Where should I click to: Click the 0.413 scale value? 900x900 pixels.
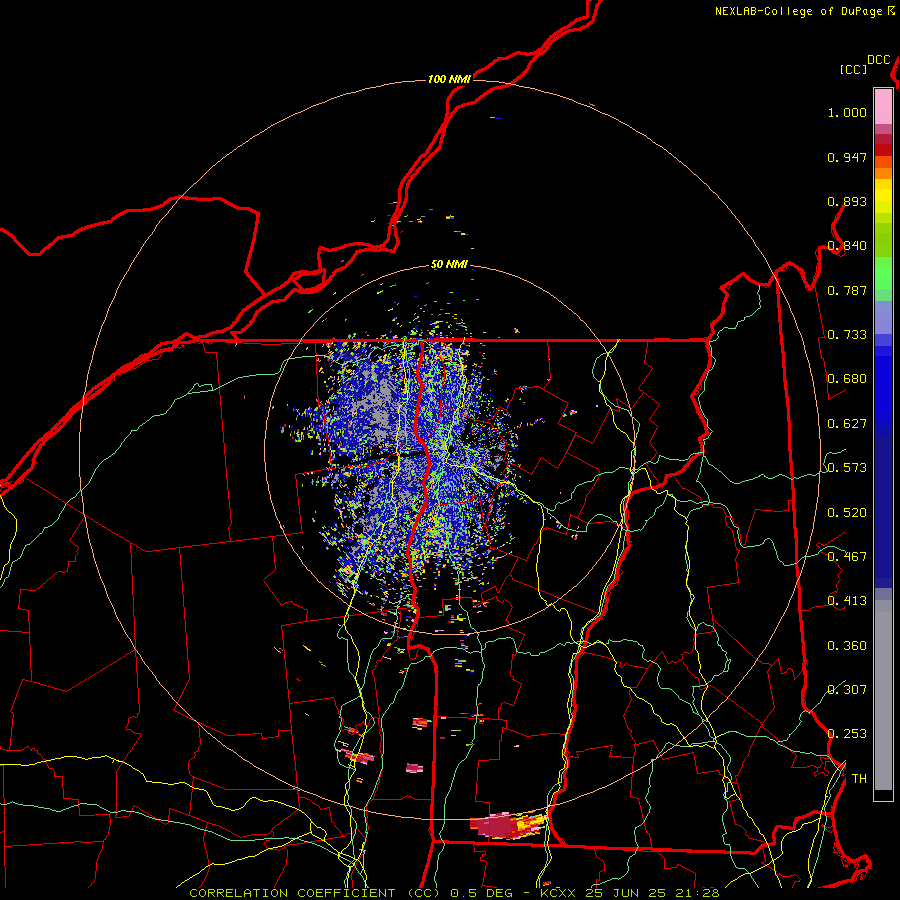[x=847, y=601]
